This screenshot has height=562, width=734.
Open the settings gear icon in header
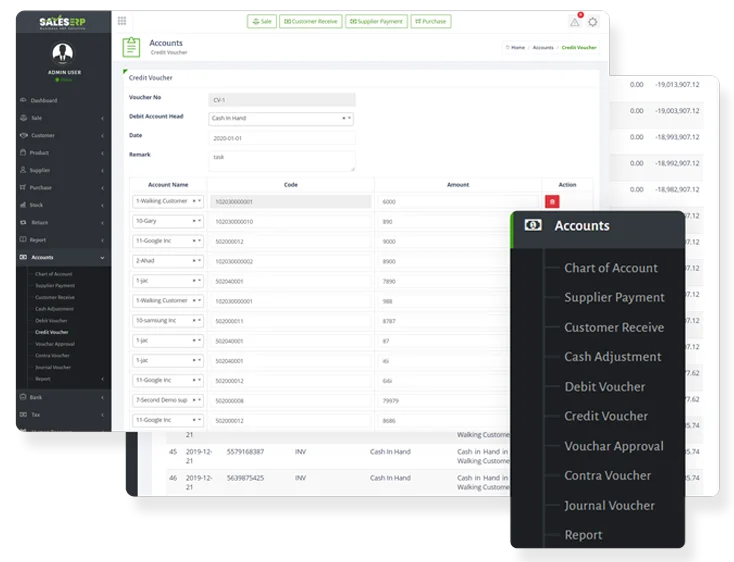click(x=593, y=22)
